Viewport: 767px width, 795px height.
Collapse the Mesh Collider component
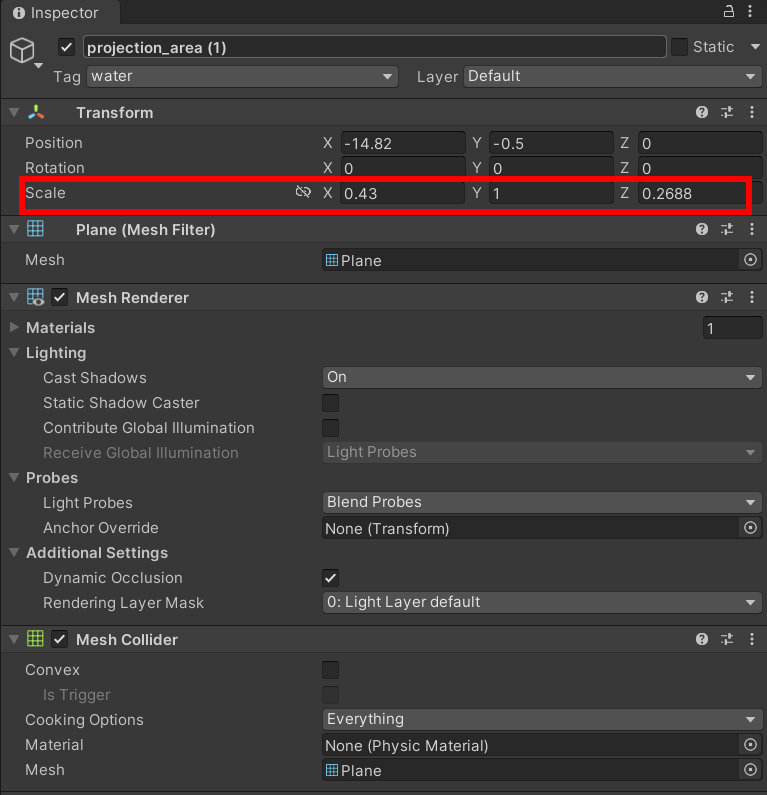[14, 639]
